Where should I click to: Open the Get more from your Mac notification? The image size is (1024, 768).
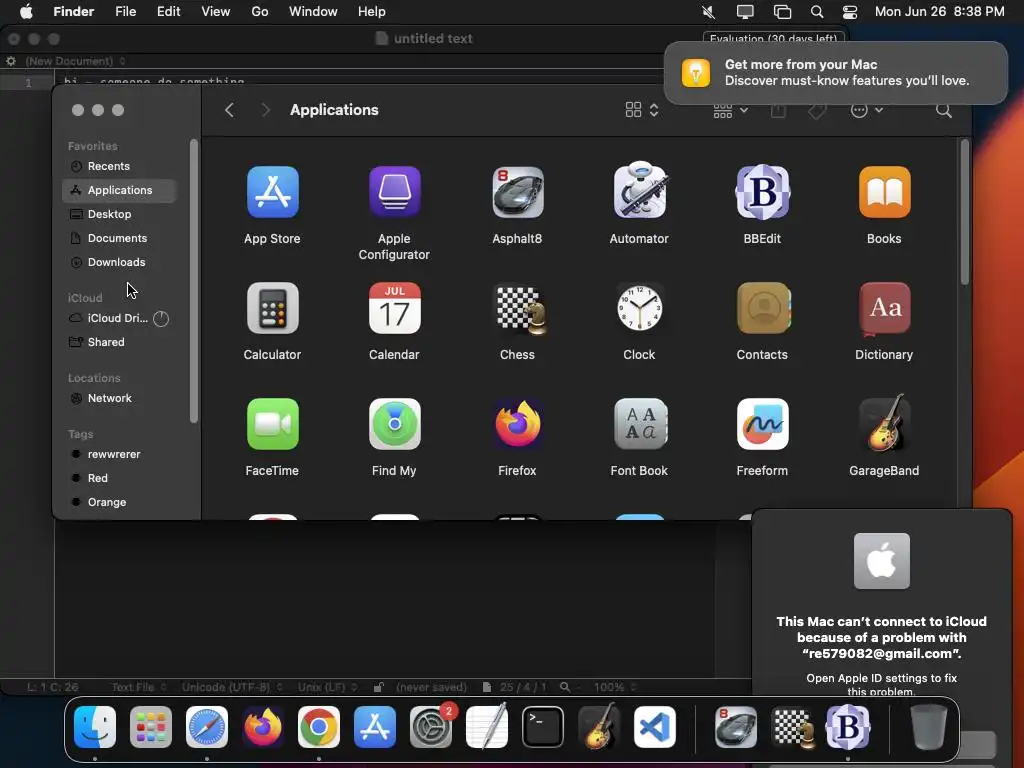tap(836, 72)
